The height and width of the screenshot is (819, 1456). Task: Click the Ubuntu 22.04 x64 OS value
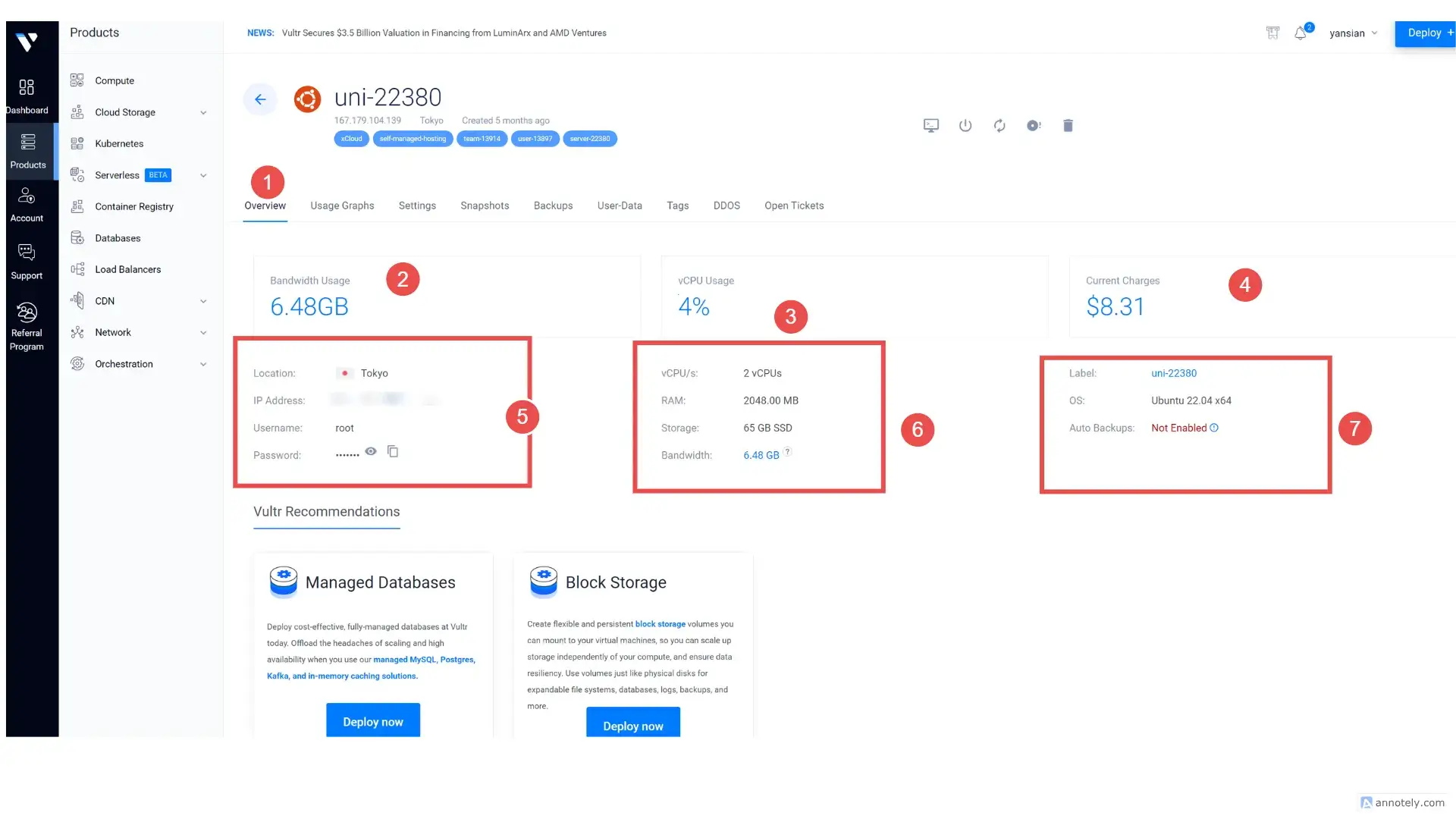1191,400
